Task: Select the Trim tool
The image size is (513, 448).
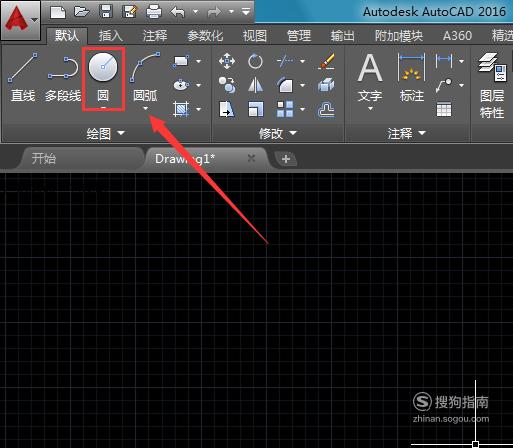Action: [x=285, y=61]
